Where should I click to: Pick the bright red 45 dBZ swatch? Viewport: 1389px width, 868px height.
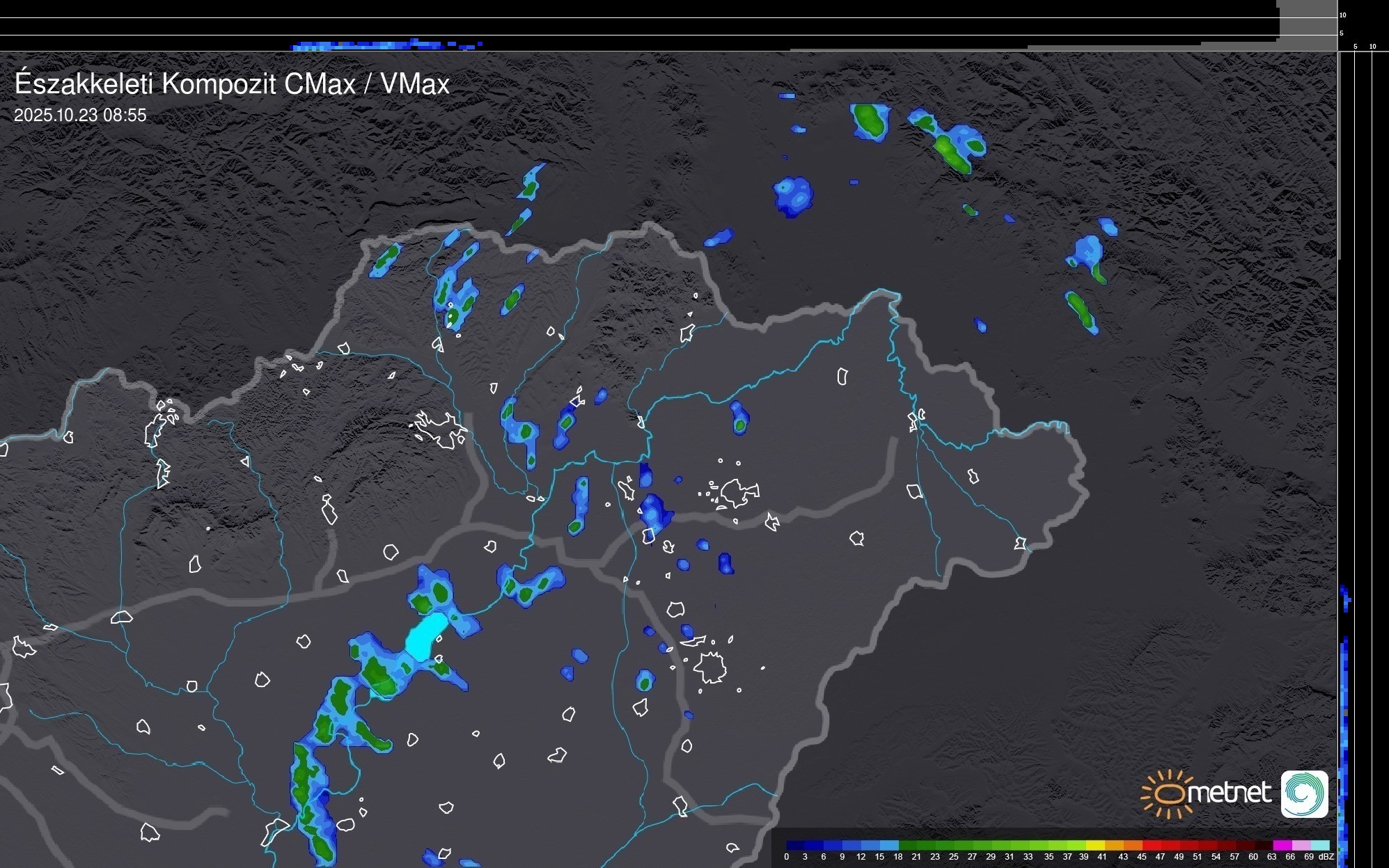[x=1152, y=846]
